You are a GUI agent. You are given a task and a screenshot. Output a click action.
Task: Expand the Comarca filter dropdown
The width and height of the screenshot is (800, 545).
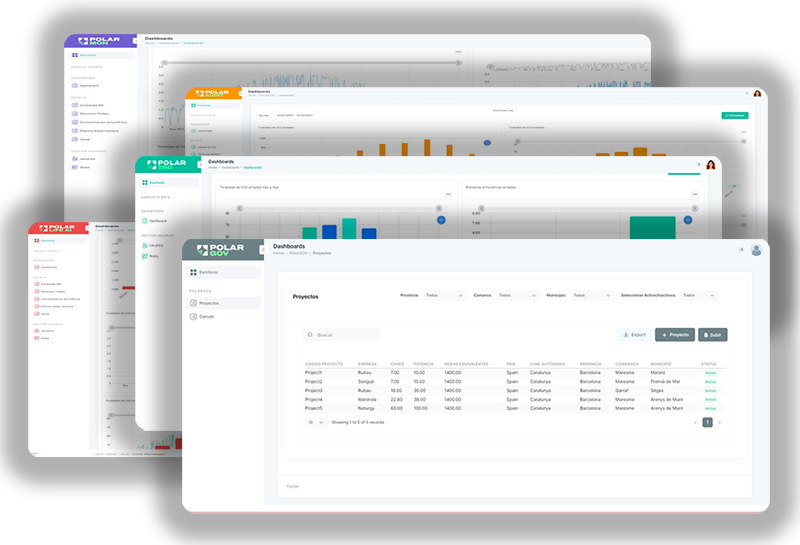coord(517,296)
